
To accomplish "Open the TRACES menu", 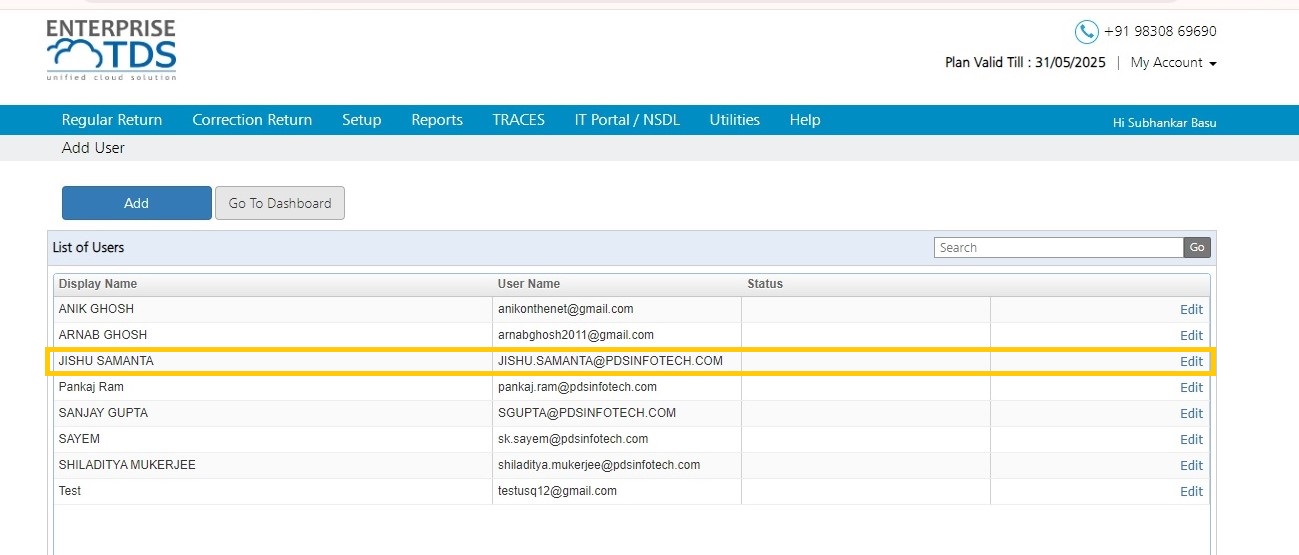I will pos(518,120).
